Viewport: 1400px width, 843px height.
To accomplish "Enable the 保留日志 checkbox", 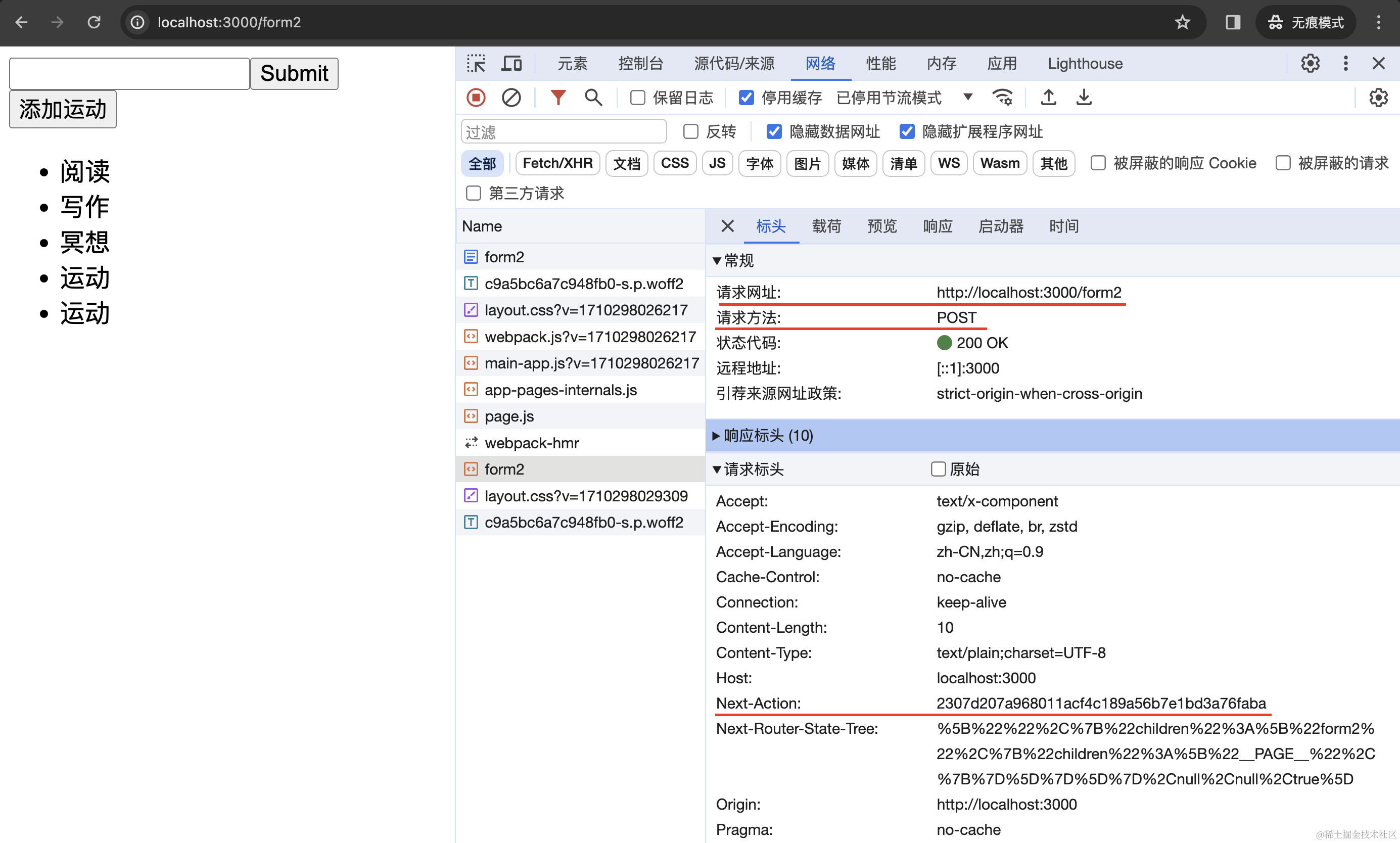I will (x=638, y=98).
